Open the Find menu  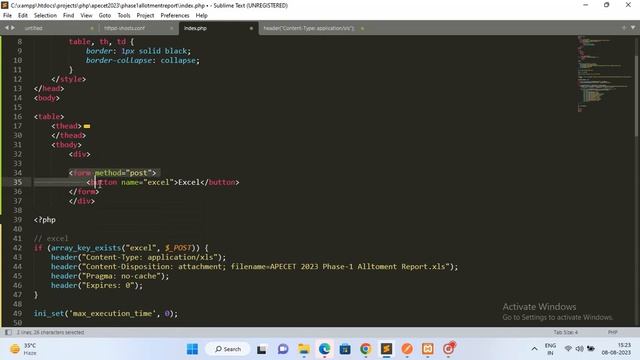[69, 16]
